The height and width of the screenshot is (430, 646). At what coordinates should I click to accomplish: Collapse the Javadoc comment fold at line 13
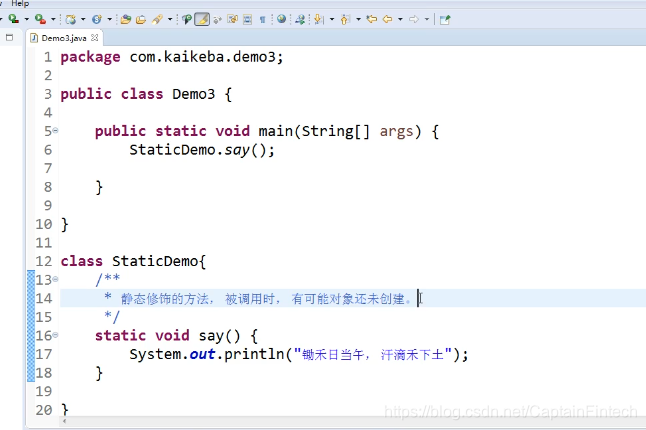tap(55, 279)
